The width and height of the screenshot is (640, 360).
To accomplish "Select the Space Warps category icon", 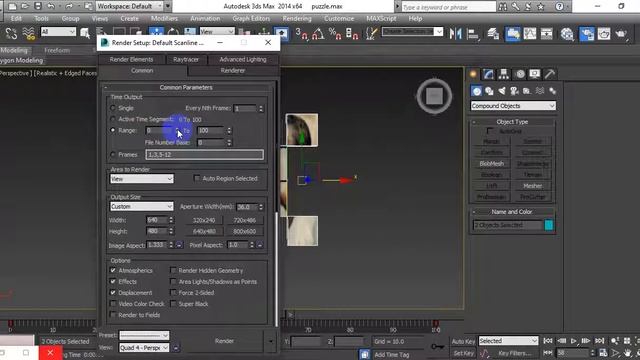I will 540,91.
